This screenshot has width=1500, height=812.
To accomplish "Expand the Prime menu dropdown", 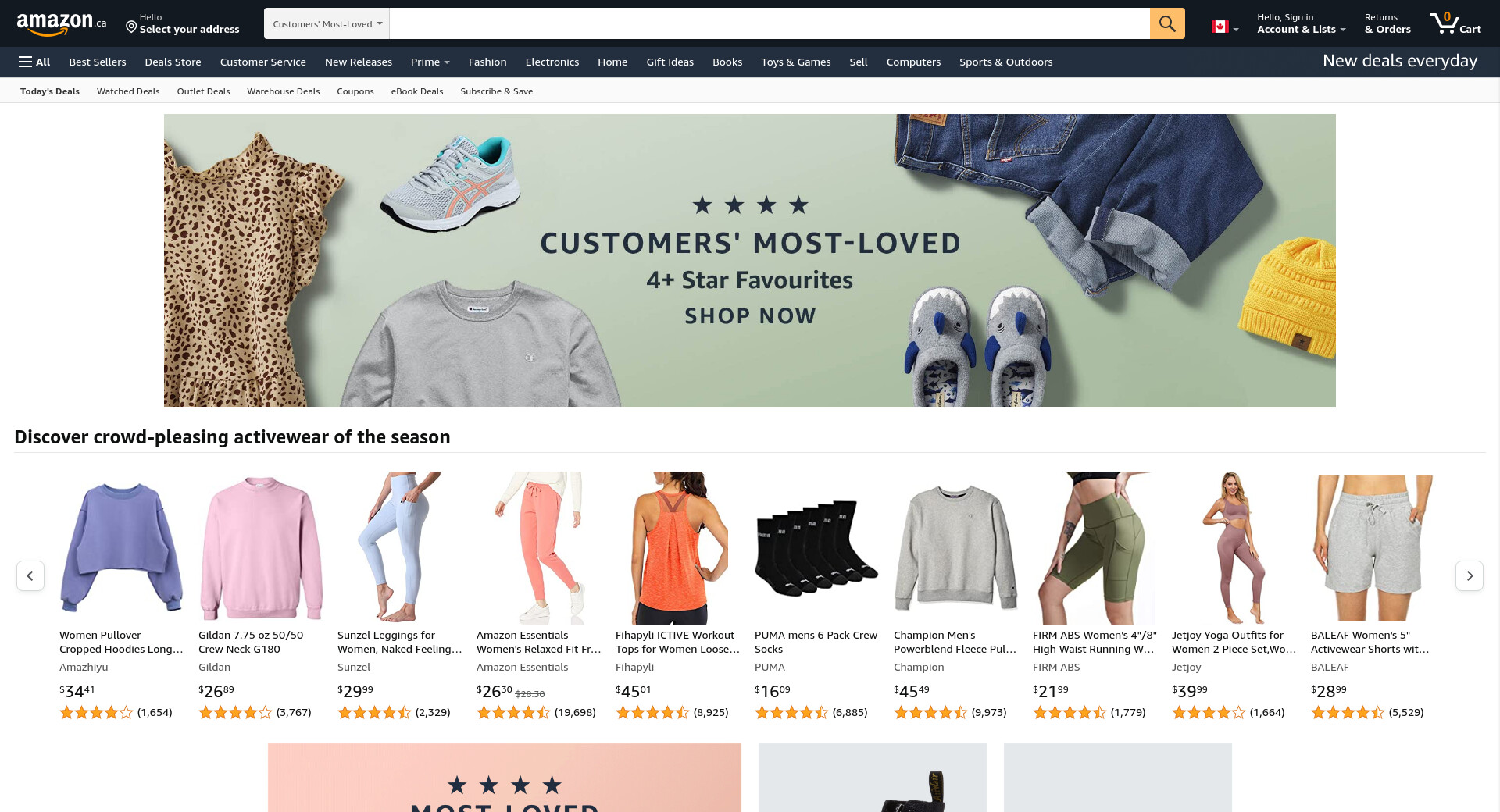I will tap(430, 62).
